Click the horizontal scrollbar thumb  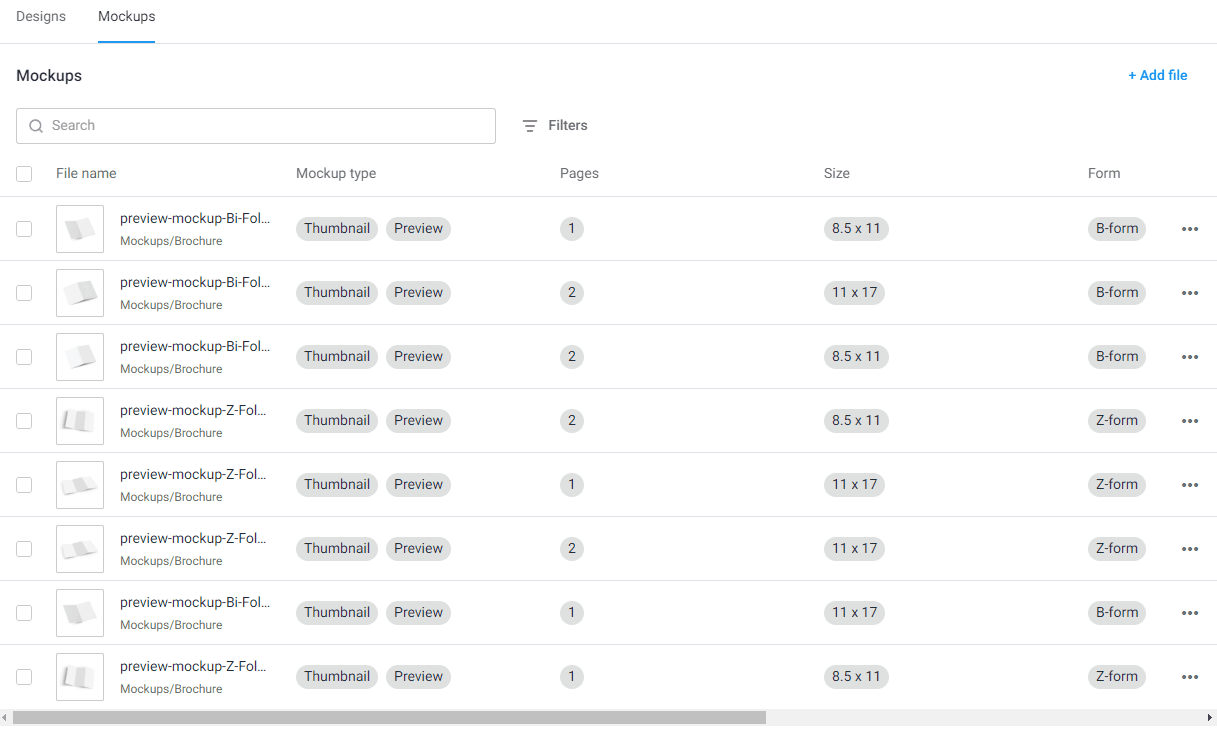tap(389, 717)
